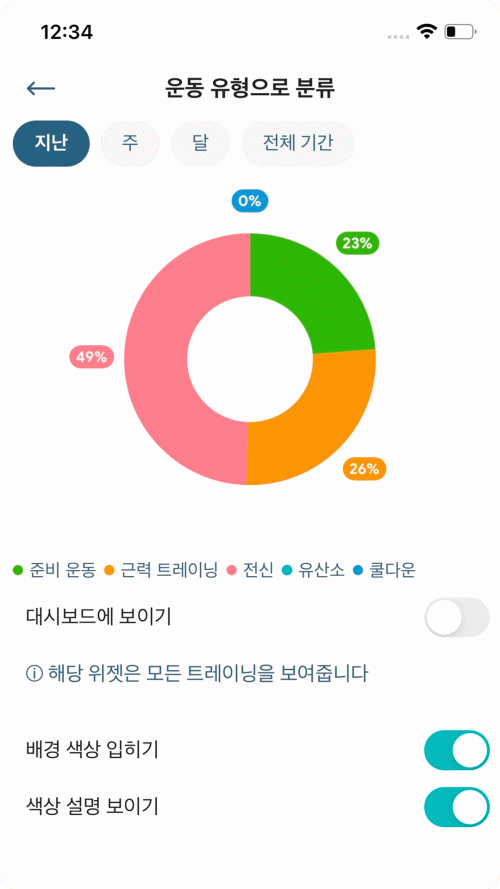
Task: Tap the battery indicator icon
Action: (x=460, y=32)
